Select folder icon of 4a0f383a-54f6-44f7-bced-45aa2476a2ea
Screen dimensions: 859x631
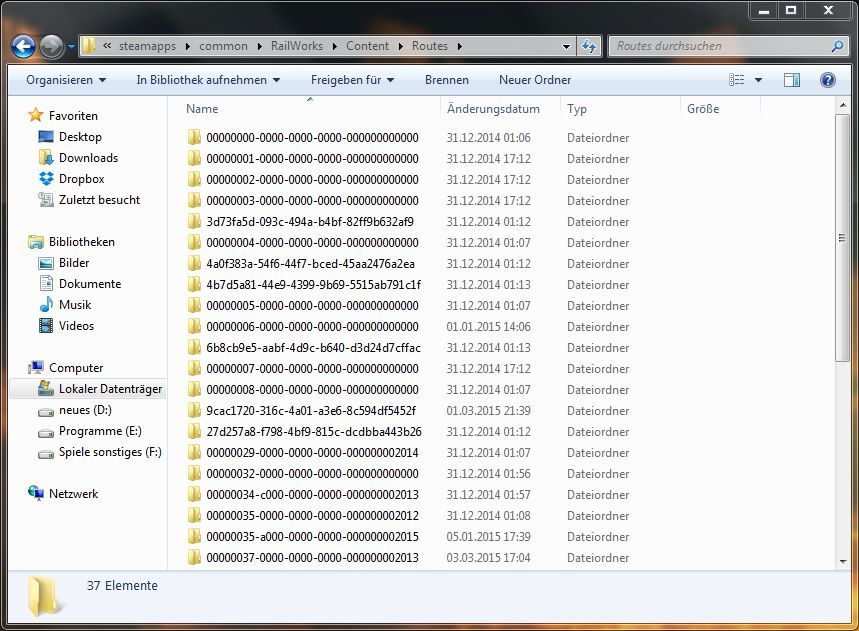(x=194, y=263)
